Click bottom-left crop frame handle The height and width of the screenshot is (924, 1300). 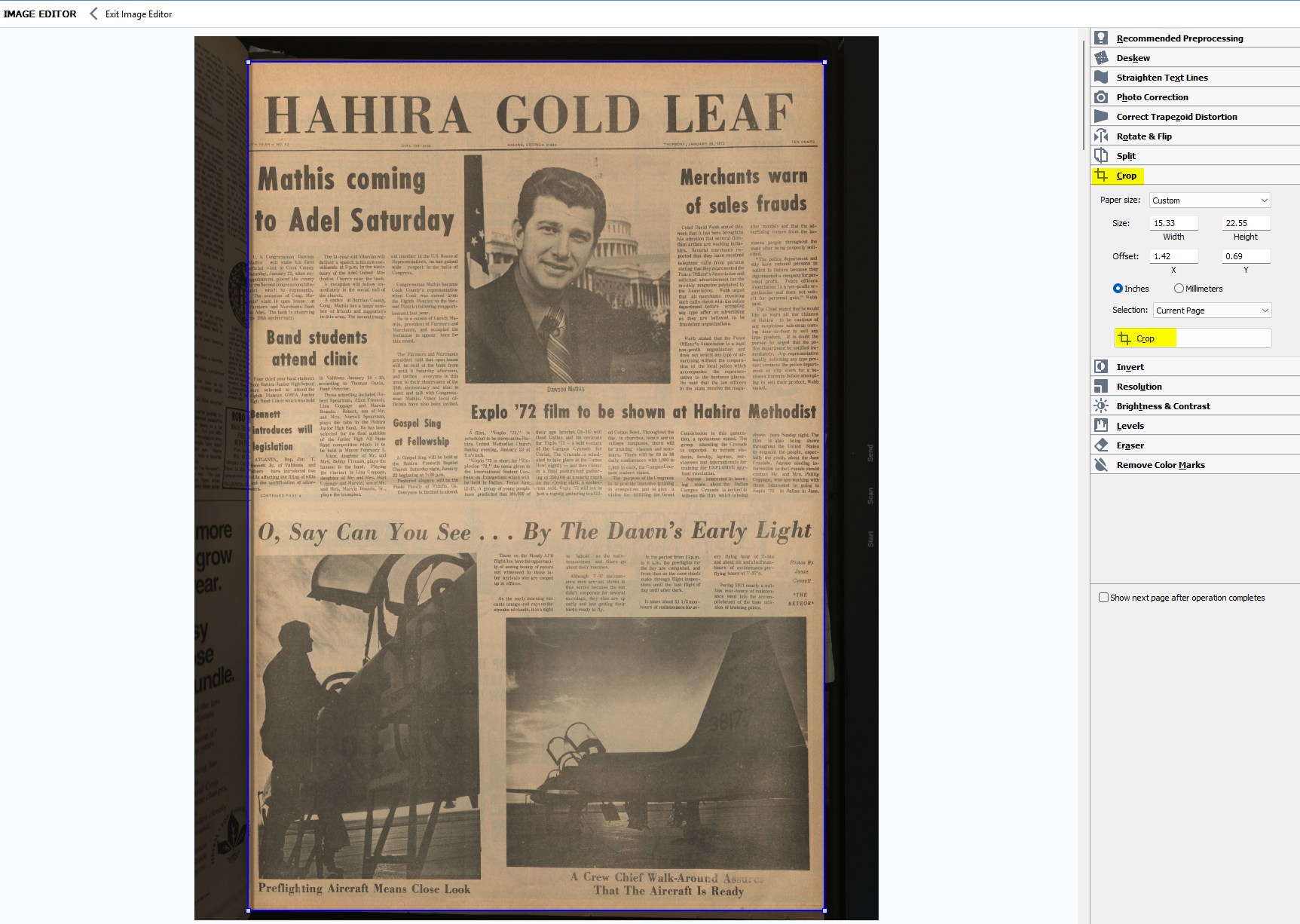tap(249, 910)
